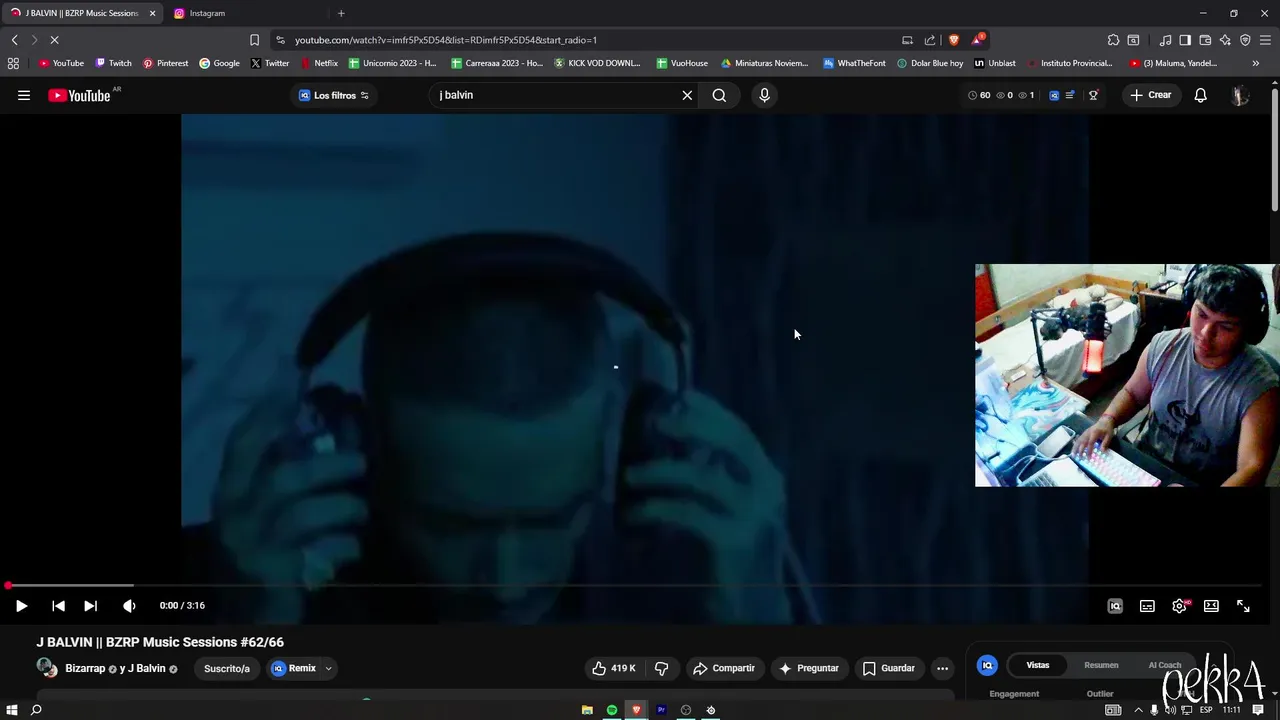Image resolution: width=1280 pixels, height=720 pixels.
Task: Open the YouTube guide hamburger menu
Action: 24,95
